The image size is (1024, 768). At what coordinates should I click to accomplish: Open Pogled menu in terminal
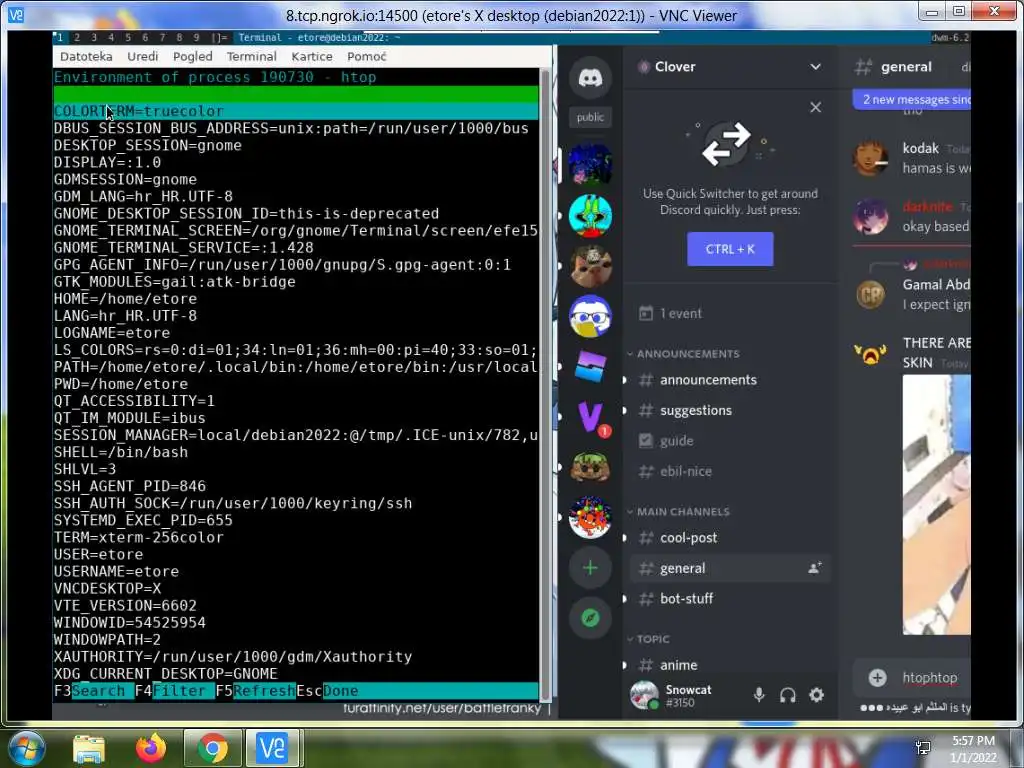click(193, 57)
